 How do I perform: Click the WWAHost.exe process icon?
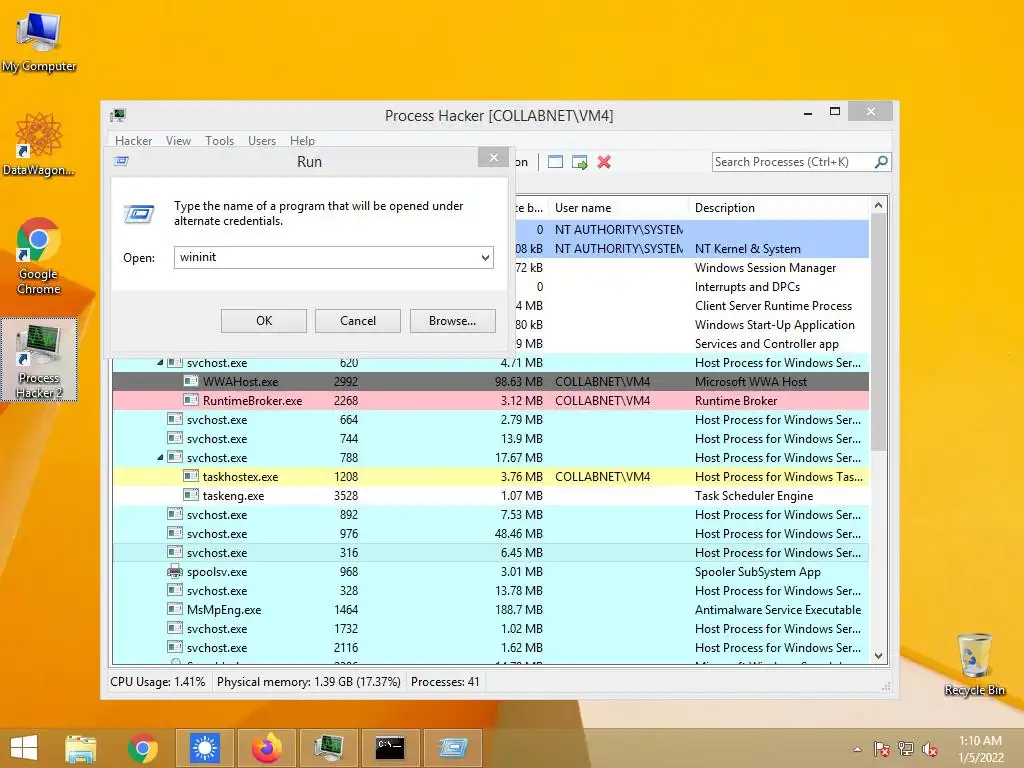[x=191, y=381]
